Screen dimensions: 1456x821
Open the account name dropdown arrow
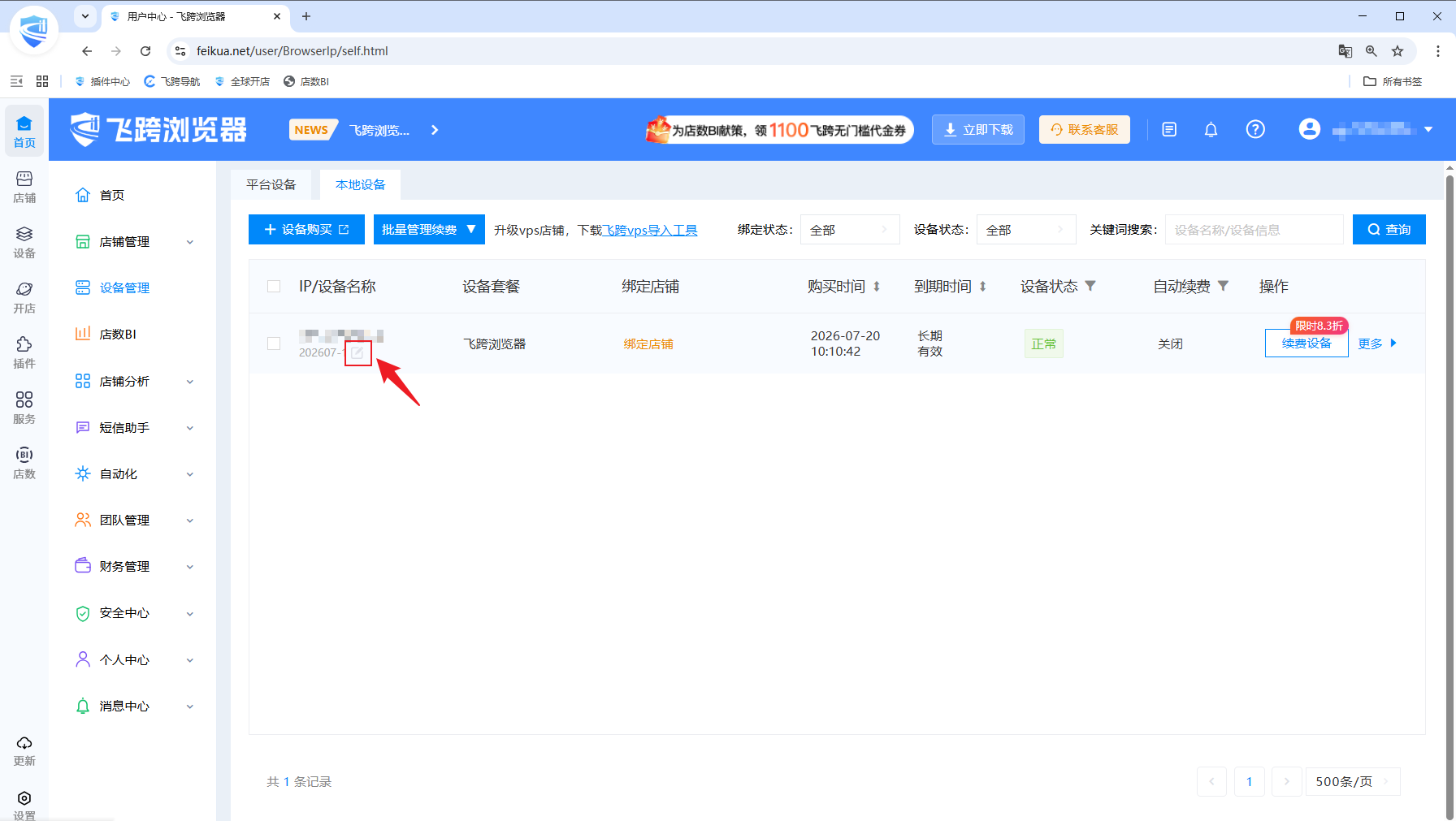tap(1428, 130)
